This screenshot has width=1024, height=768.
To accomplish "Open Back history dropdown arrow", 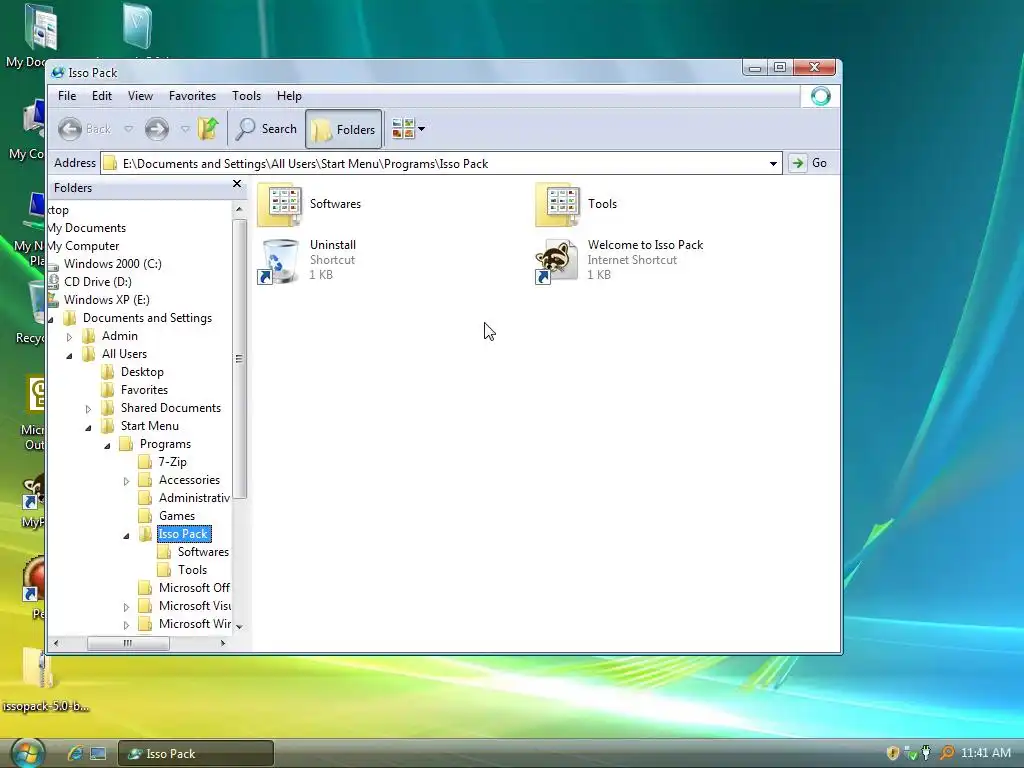I will pyautogui.click(x=129, y=129).
